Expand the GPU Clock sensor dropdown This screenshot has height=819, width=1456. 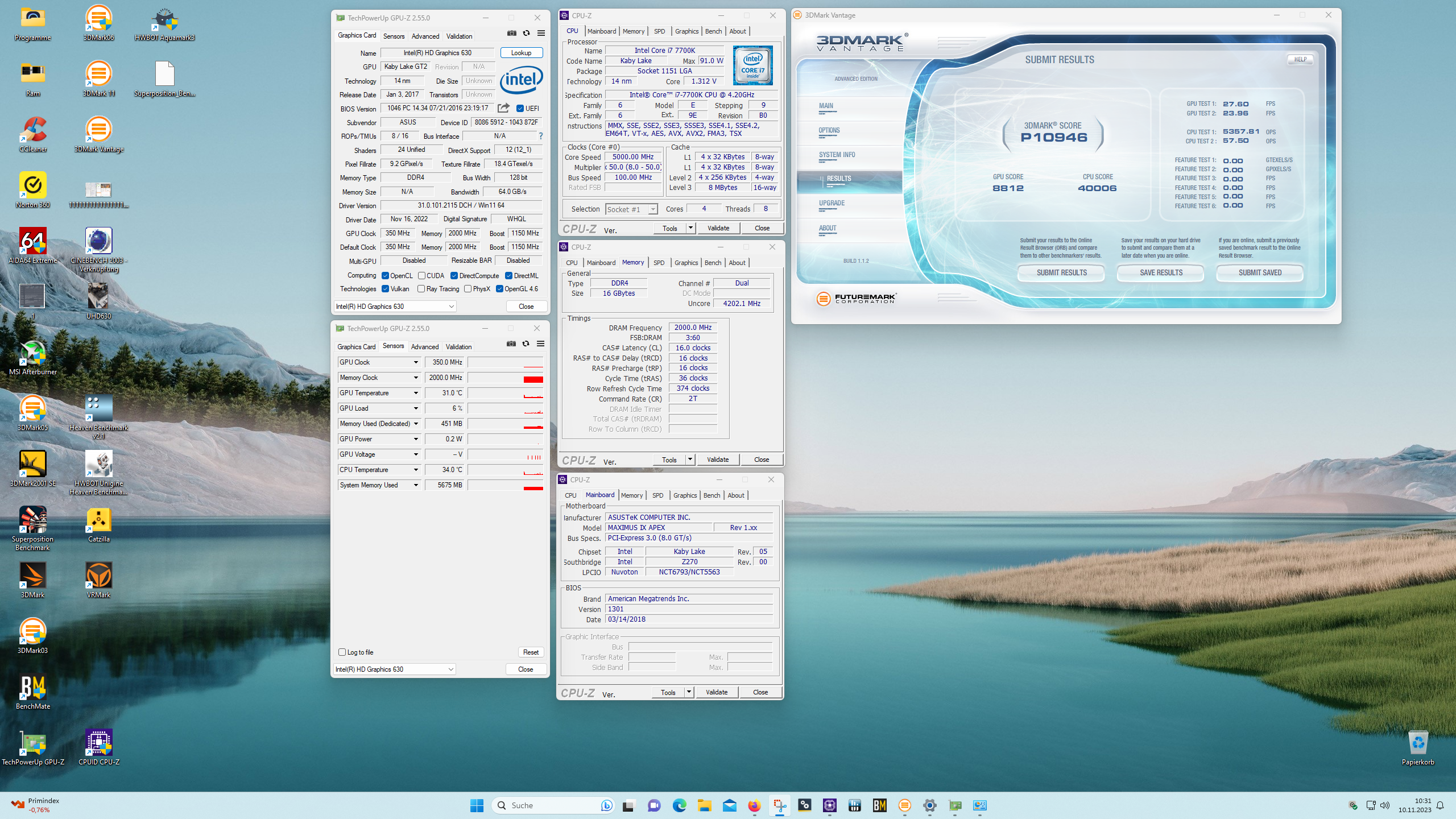416,362
